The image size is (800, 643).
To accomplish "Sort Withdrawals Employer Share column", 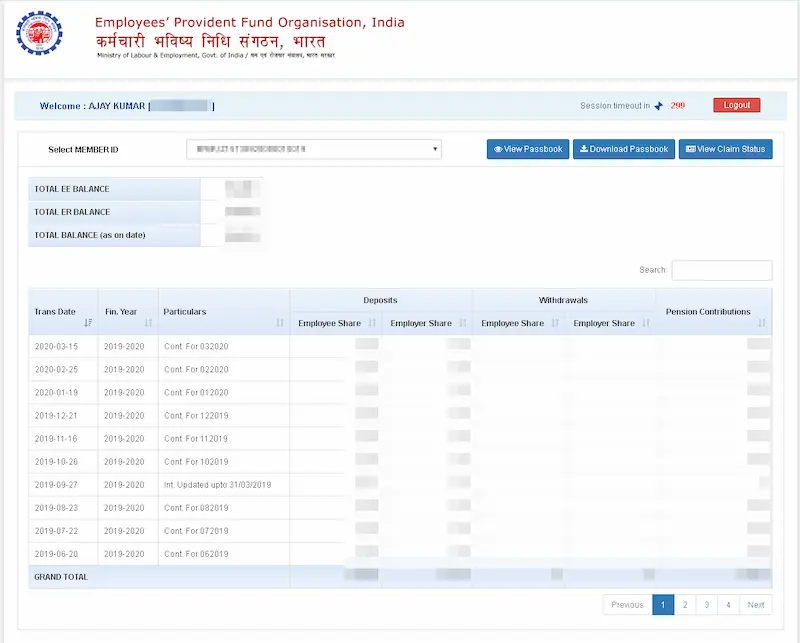I will (646, 323).
